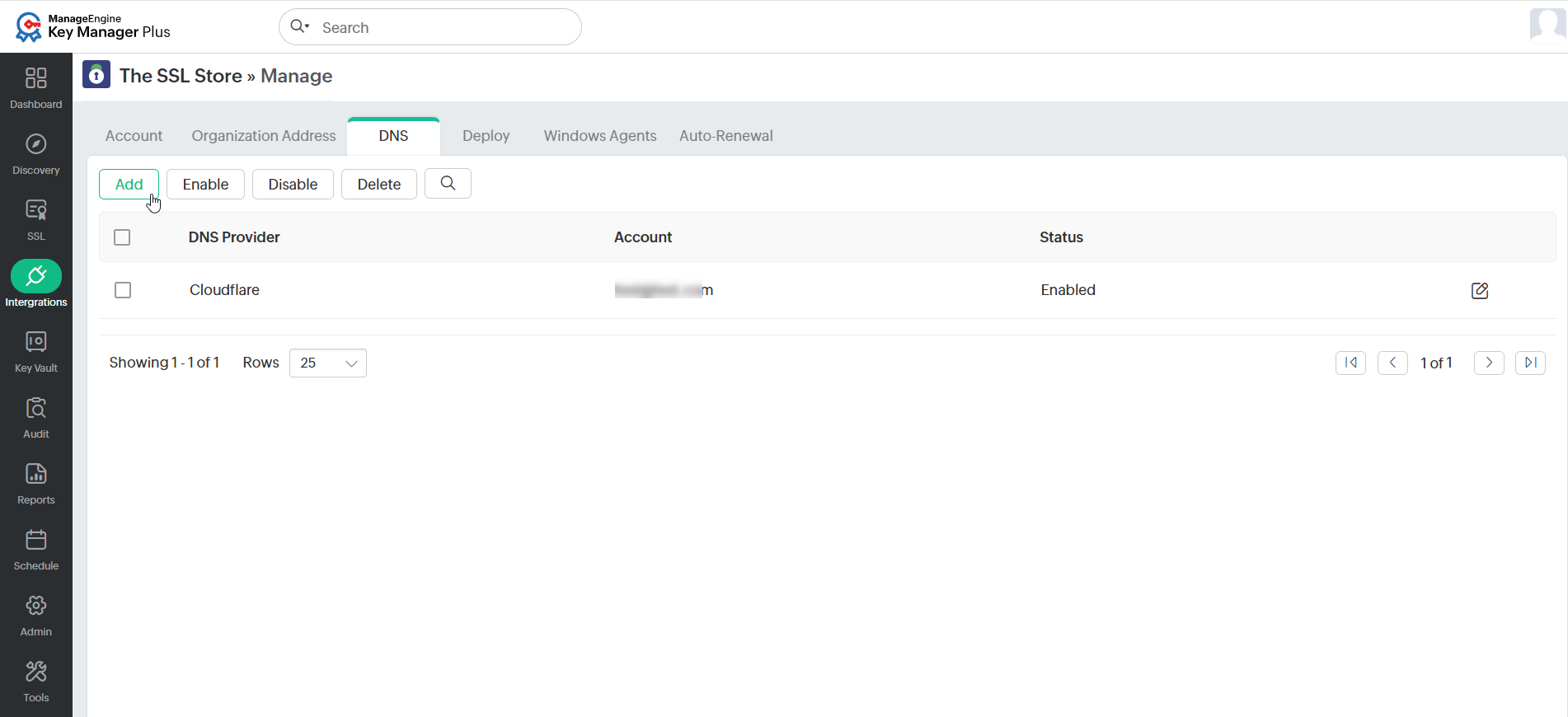
Task: Open the Schedule calendar icon
Action: click(35, 540)
